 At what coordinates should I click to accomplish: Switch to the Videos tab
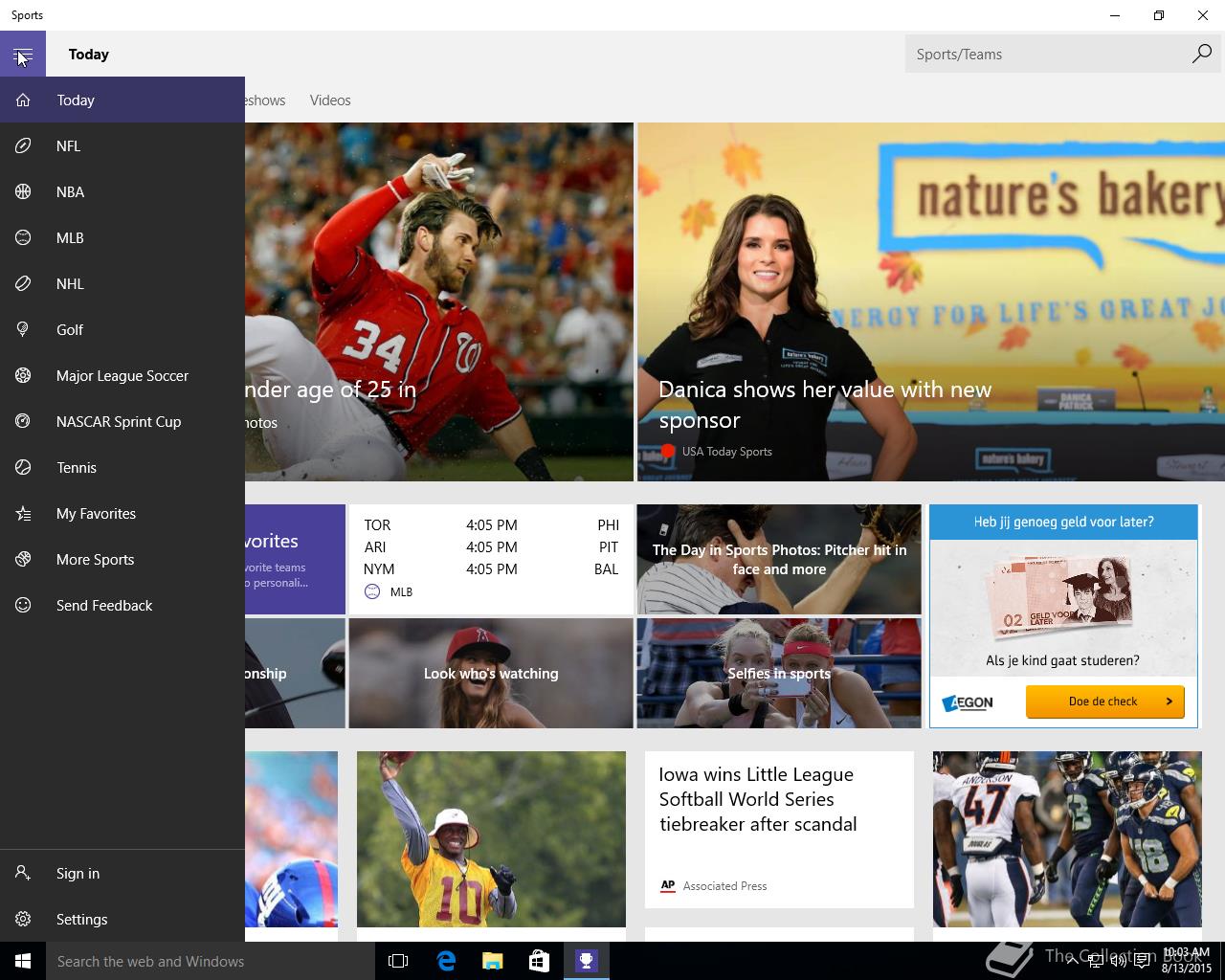pyautogui.click(x=330, y=100)
